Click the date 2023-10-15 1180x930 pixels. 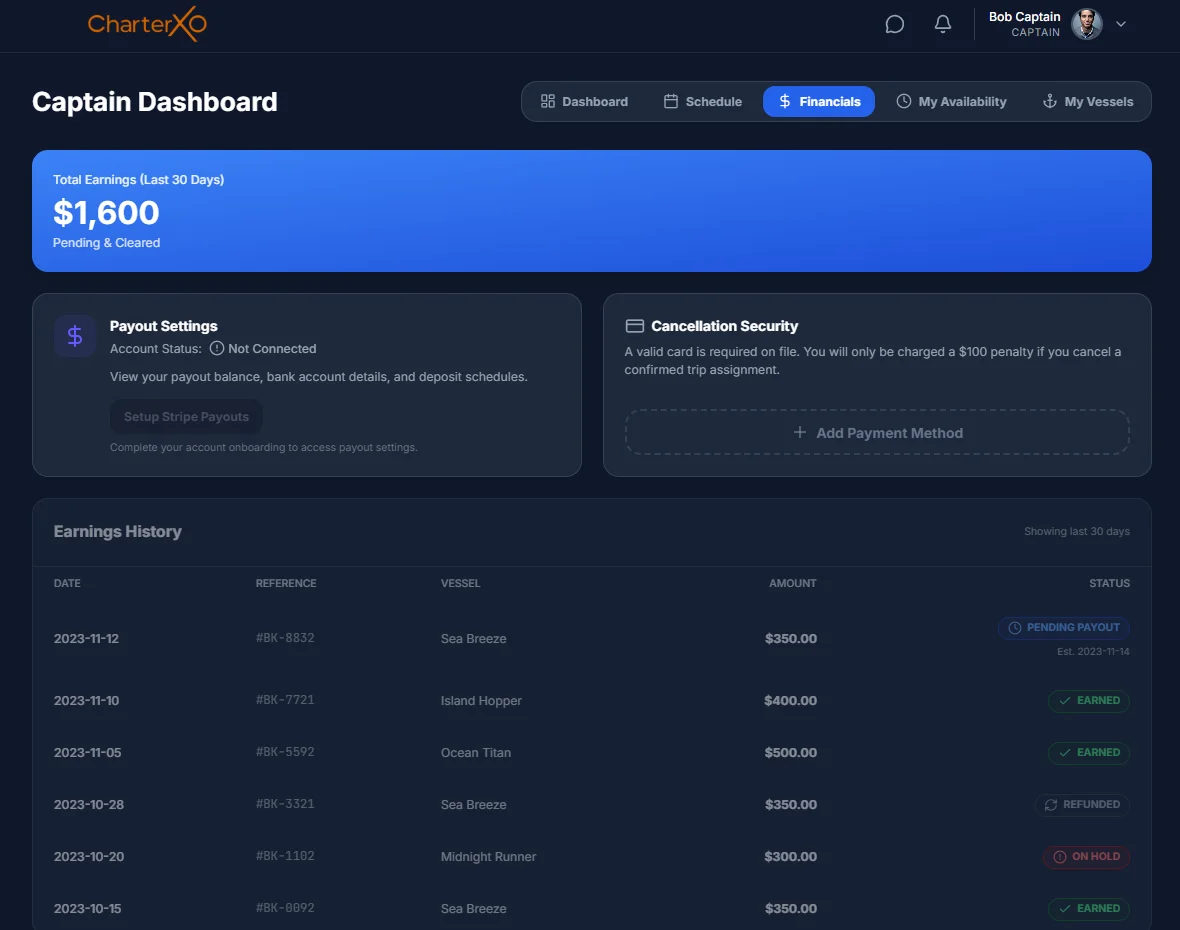87,908
